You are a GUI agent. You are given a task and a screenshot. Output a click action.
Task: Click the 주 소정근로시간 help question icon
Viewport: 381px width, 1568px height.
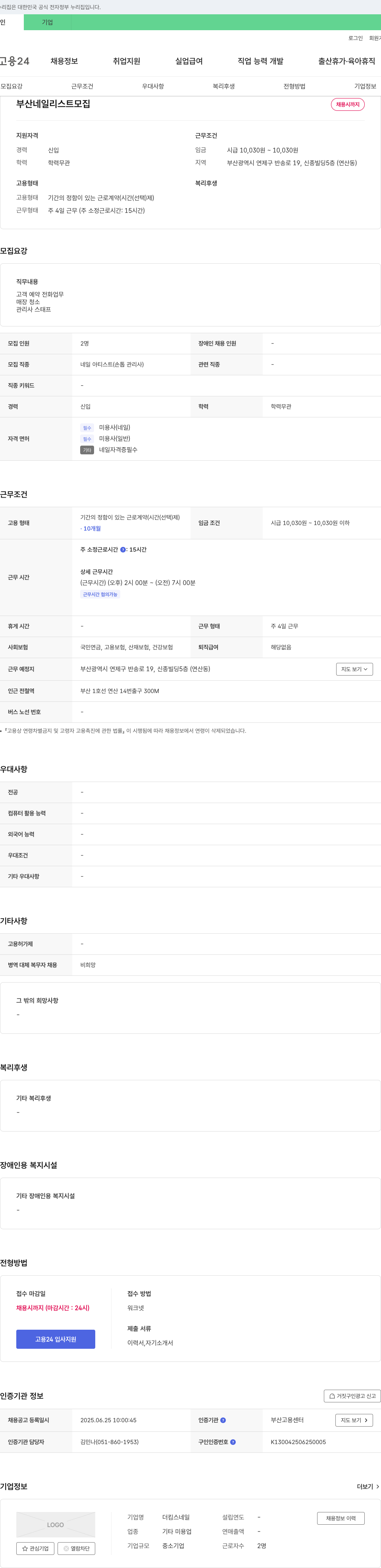coord(123,550)
